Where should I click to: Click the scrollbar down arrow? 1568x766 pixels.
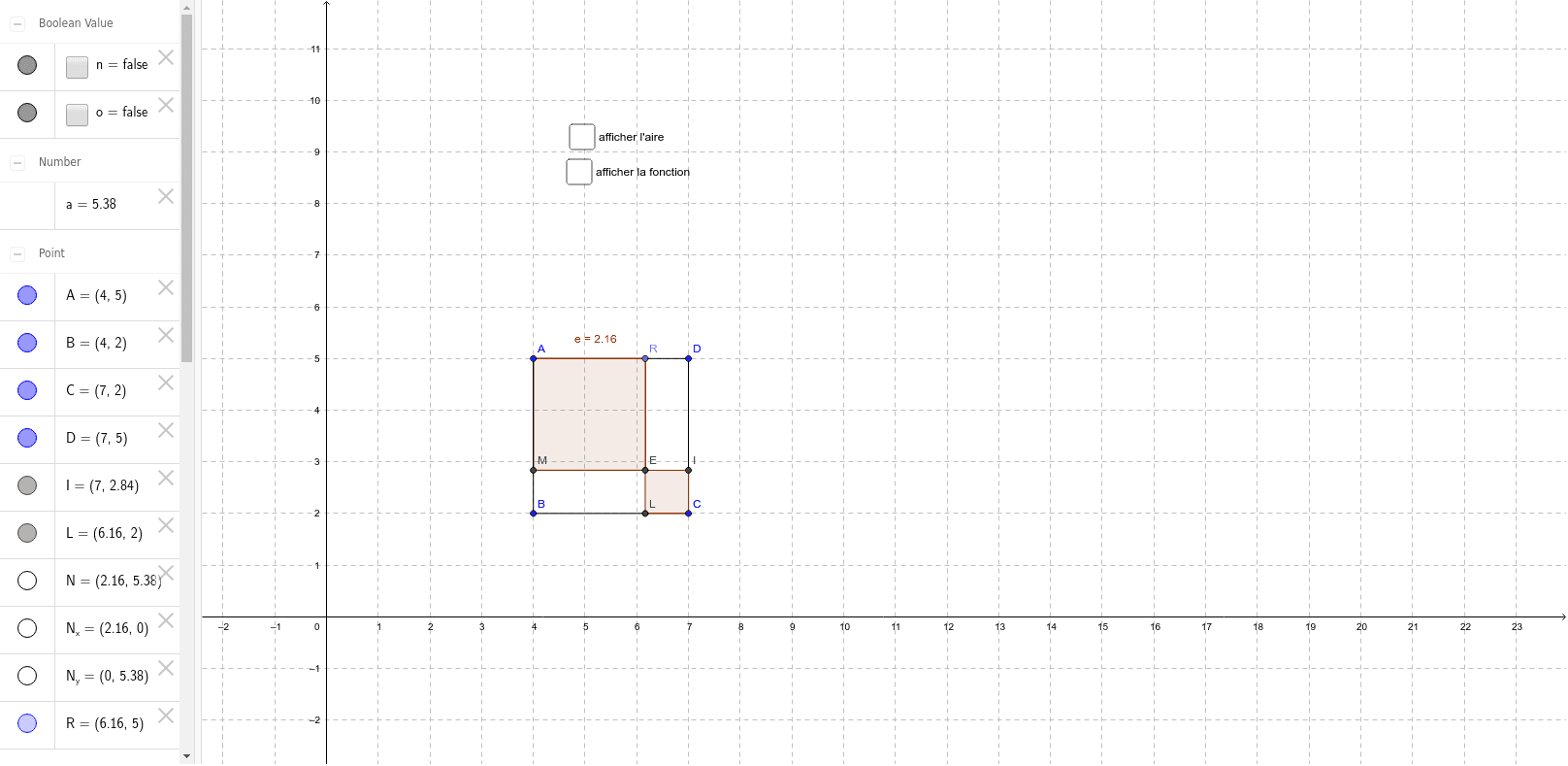coord(186,756)
